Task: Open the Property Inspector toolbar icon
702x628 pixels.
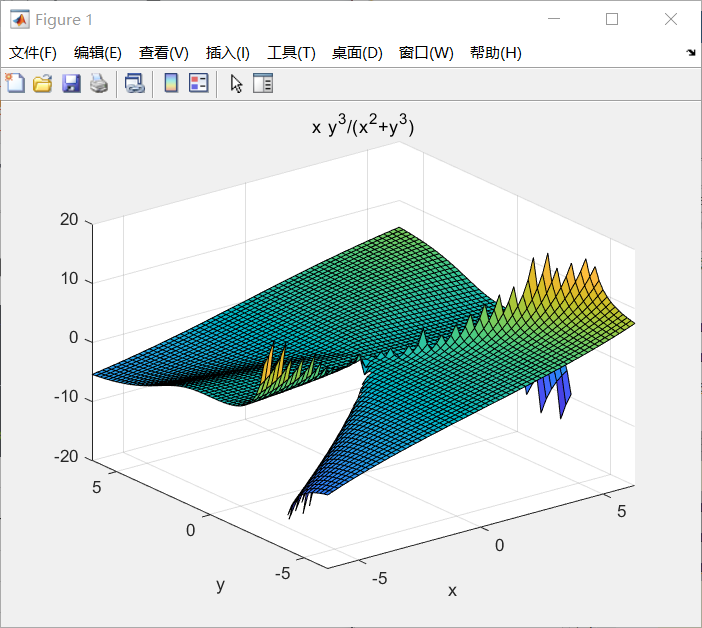Action: pyautogui.click(x=263, y=83)
